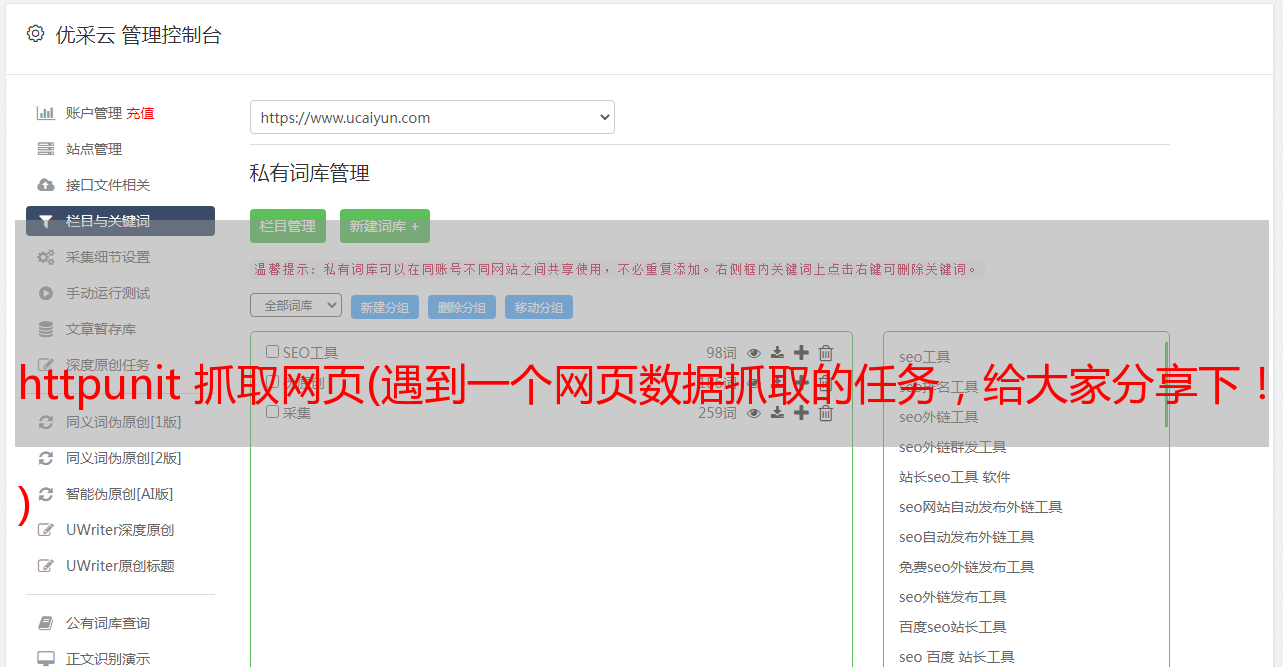Select UWriter深度原创 in the sidebar

point(120,530)
